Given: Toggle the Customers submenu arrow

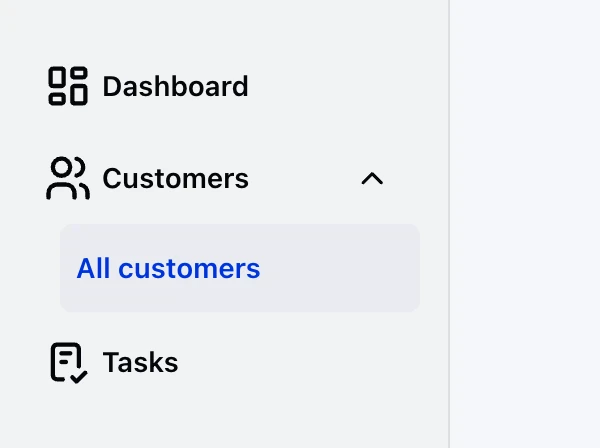Looking at the screenshot, I should [x=372, y=179].
